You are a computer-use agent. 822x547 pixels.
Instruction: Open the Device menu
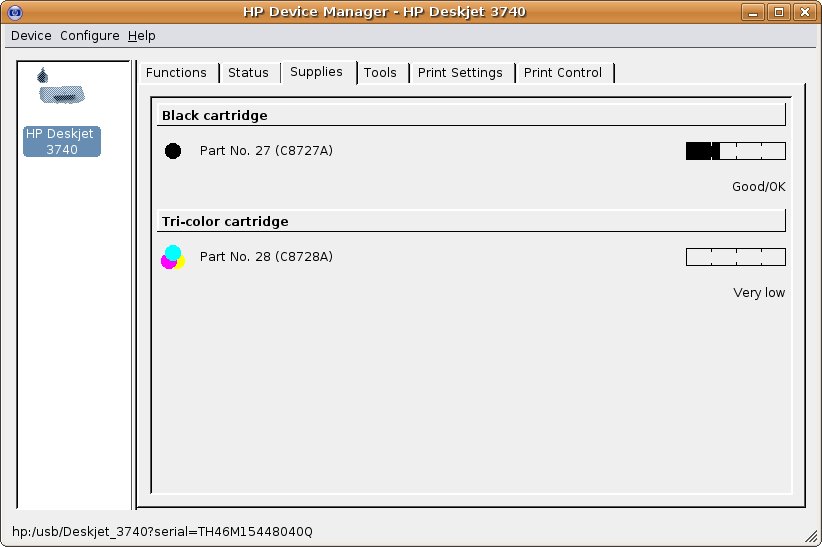coord(31,35)
